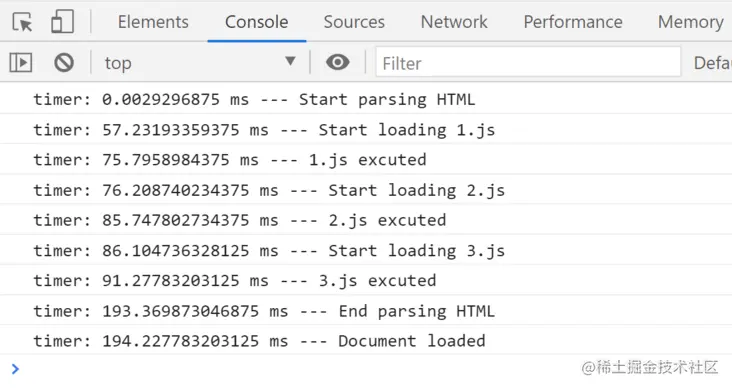Viewport: 732px width, 389px height.
Task: Open the top context dropdown arrow
Action: [x=290, y=61]
